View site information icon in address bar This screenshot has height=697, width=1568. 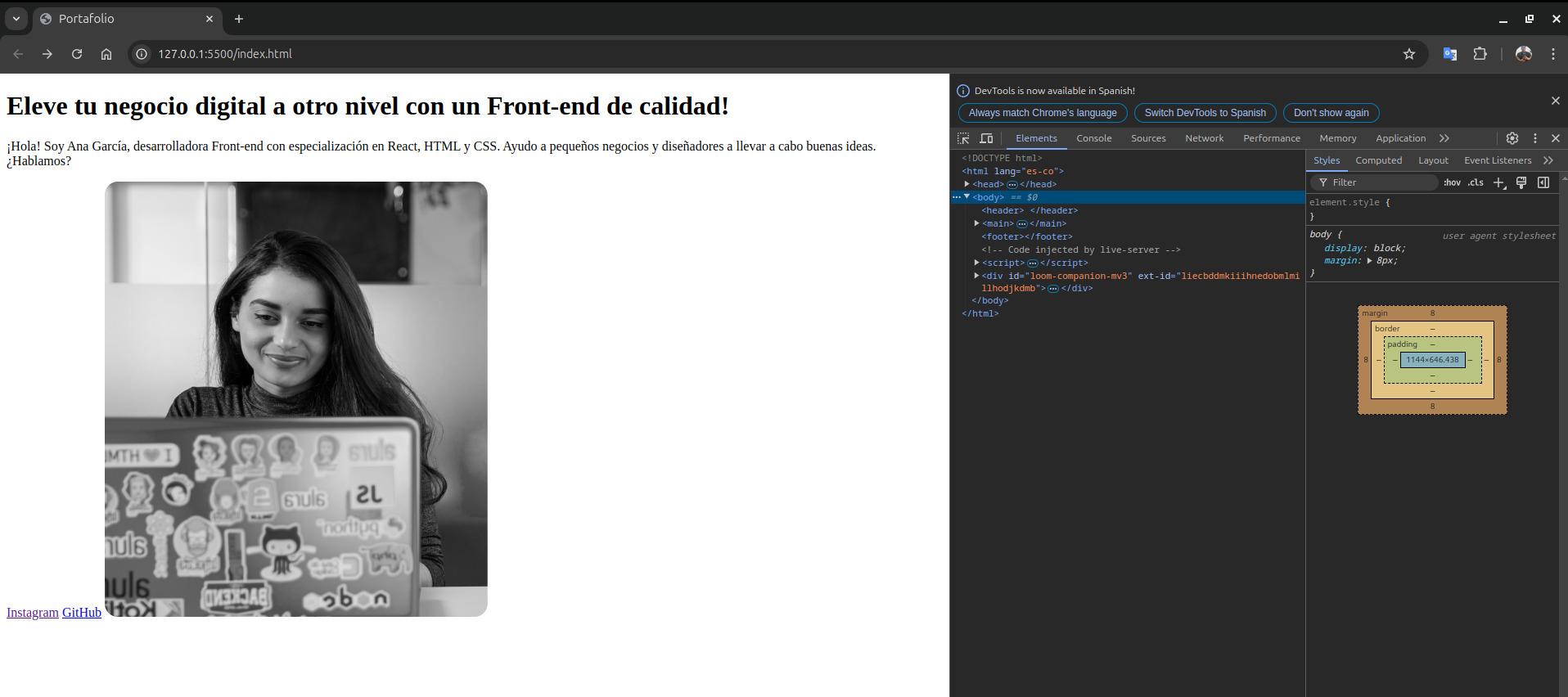point(142,54)
